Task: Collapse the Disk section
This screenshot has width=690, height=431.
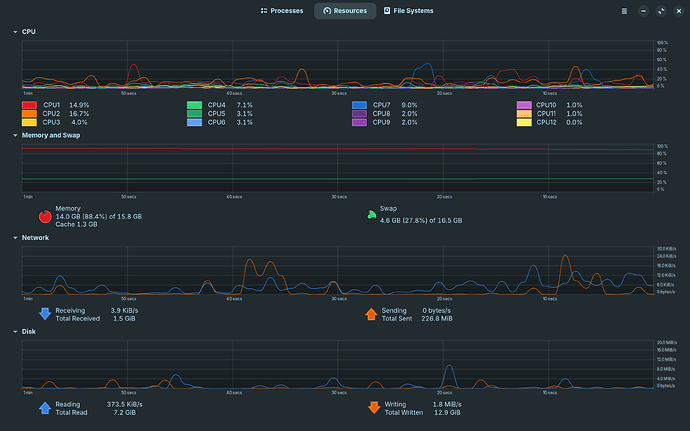Action: [15, 332]
